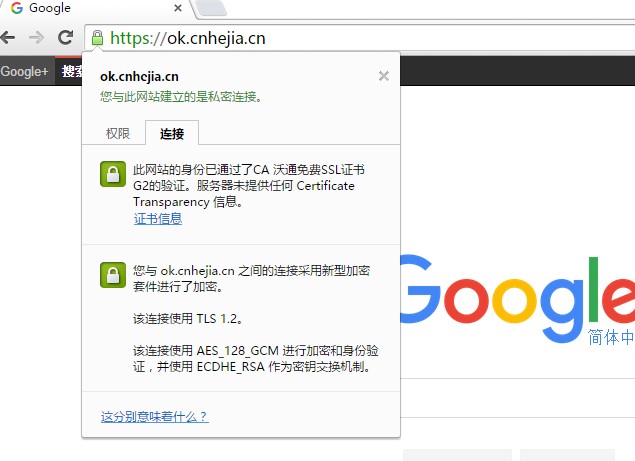Reload the page with refresh icon
635x461 pixels.
pyautogui.click(x=66, y=38)
